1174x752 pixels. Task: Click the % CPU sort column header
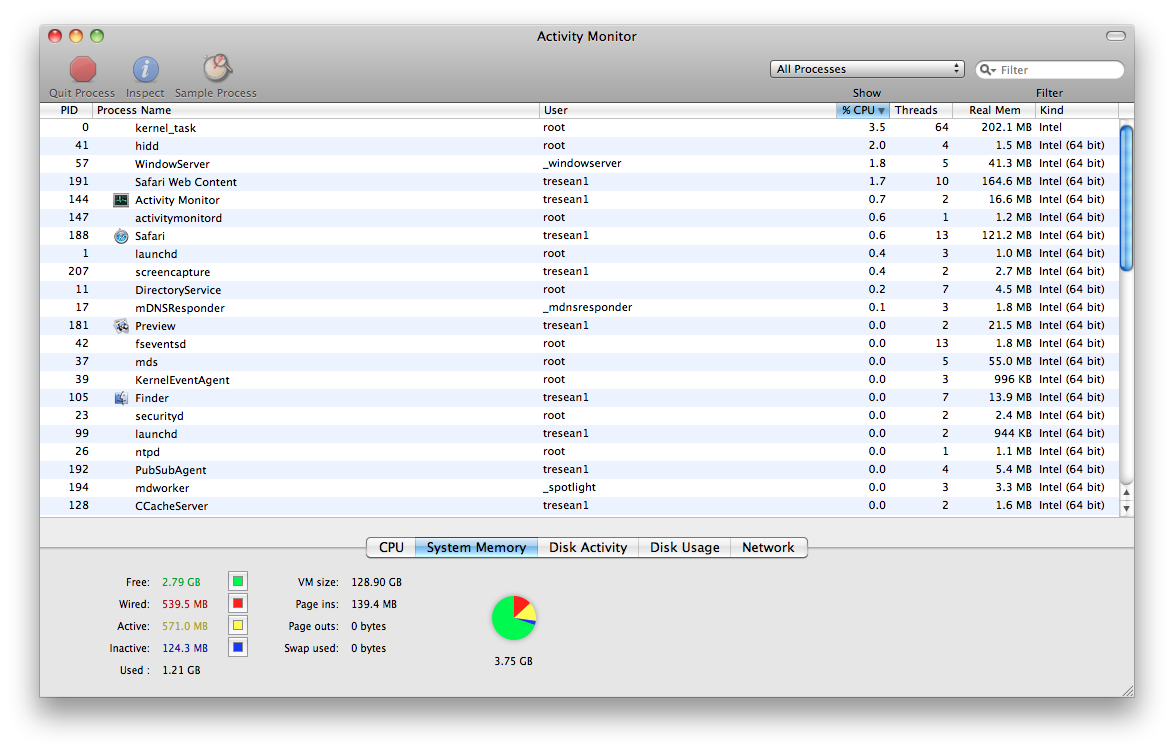tap(863, 110)
